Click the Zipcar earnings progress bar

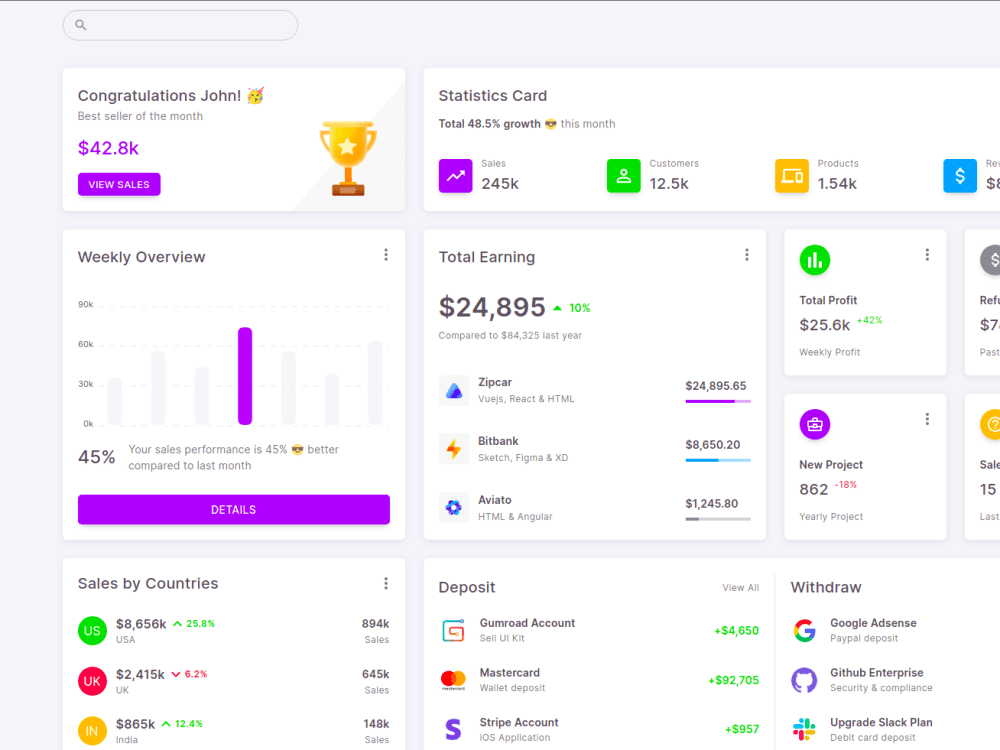click(718, 401)
